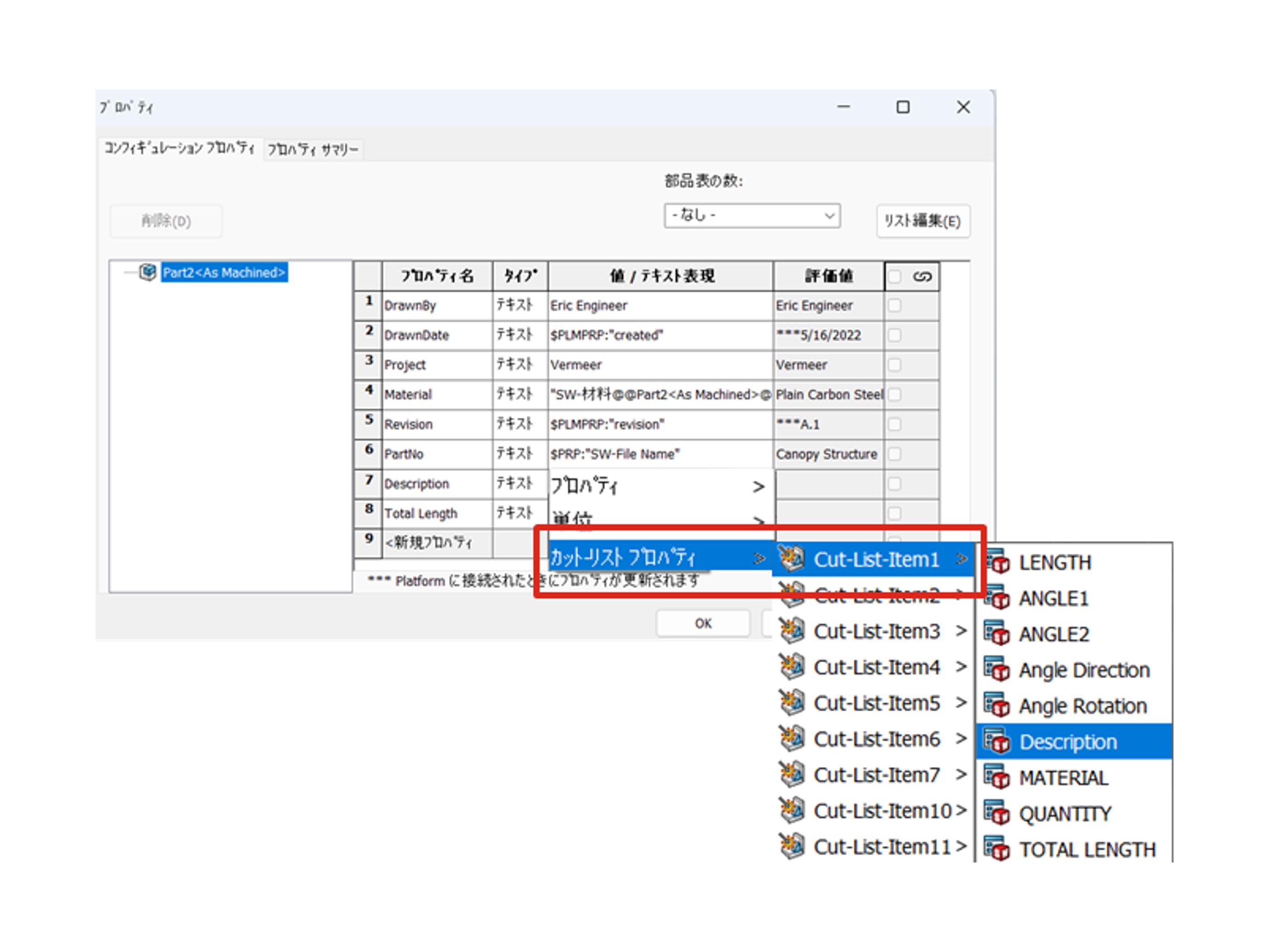Check the header link-all checkbox
1269x952 pixels.
pos(894,276)
